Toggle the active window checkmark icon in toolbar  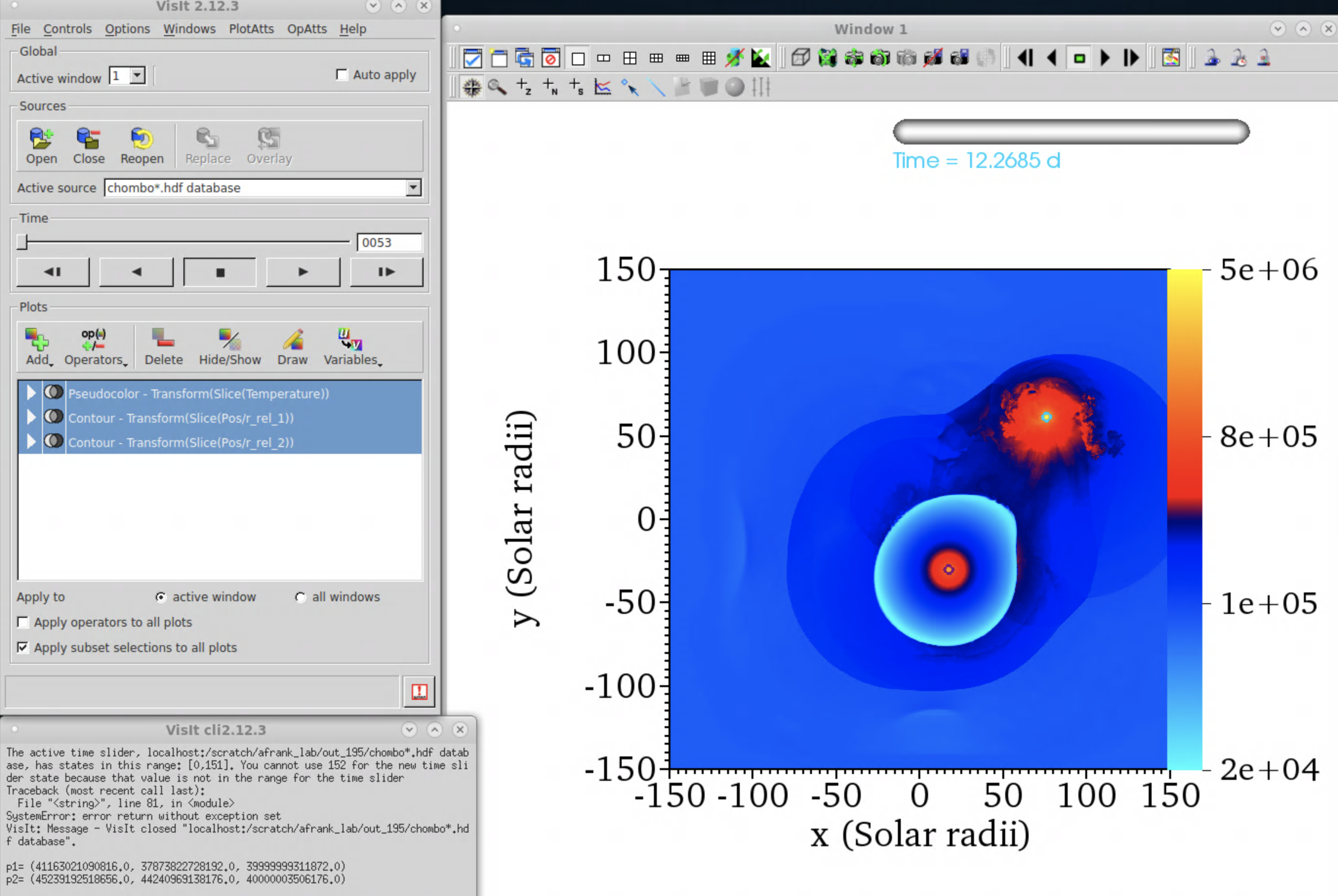[472, 58]
